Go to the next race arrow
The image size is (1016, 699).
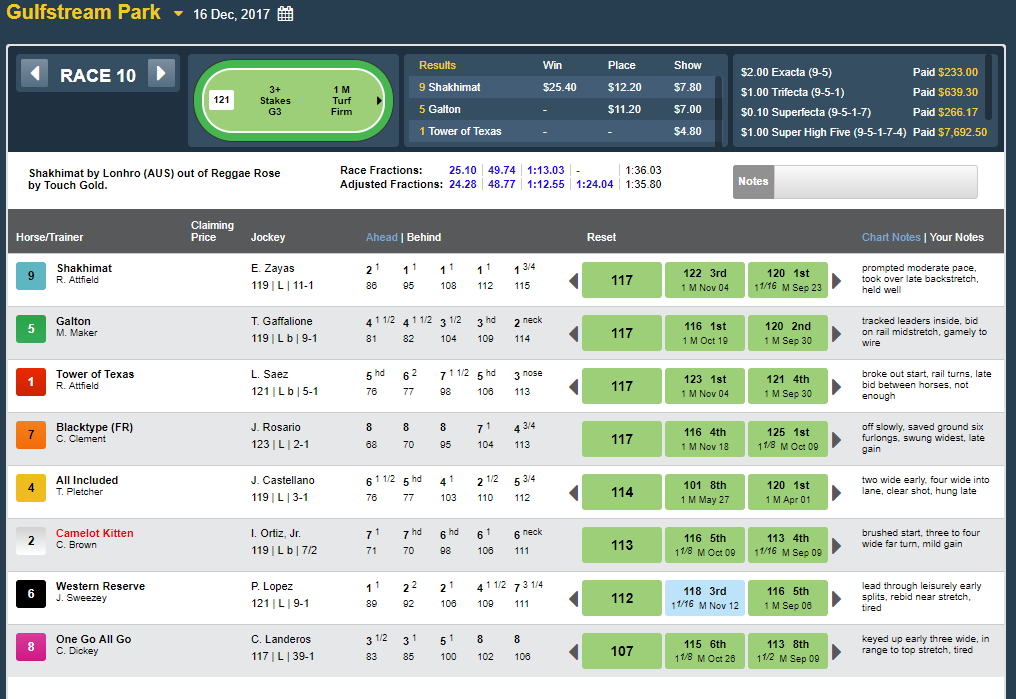[161, 74]
